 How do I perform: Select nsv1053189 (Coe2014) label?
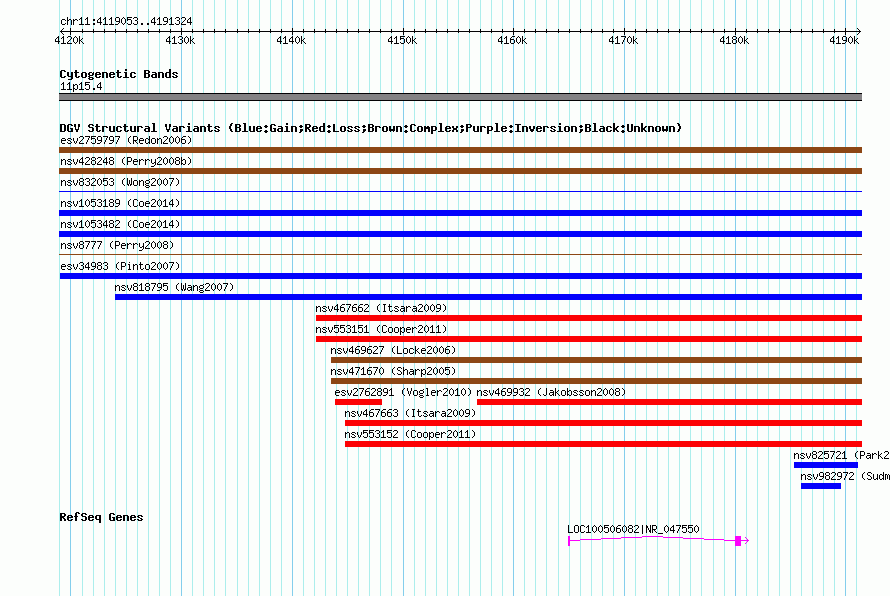pyautogui.click(x=120, y=203)
